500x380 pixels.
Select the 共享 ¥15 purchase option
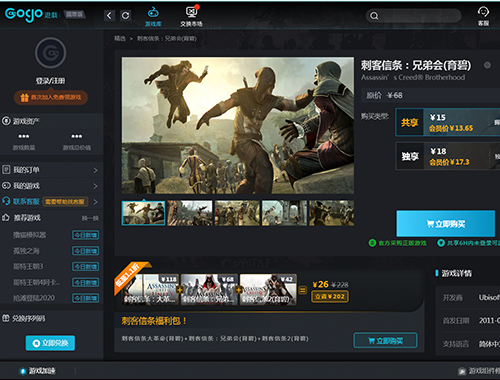tap(448, 122)
